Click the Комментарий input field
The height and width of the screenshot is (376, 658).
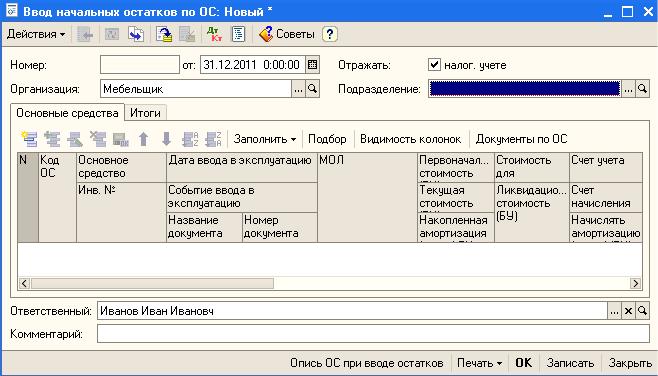(373, 334)
